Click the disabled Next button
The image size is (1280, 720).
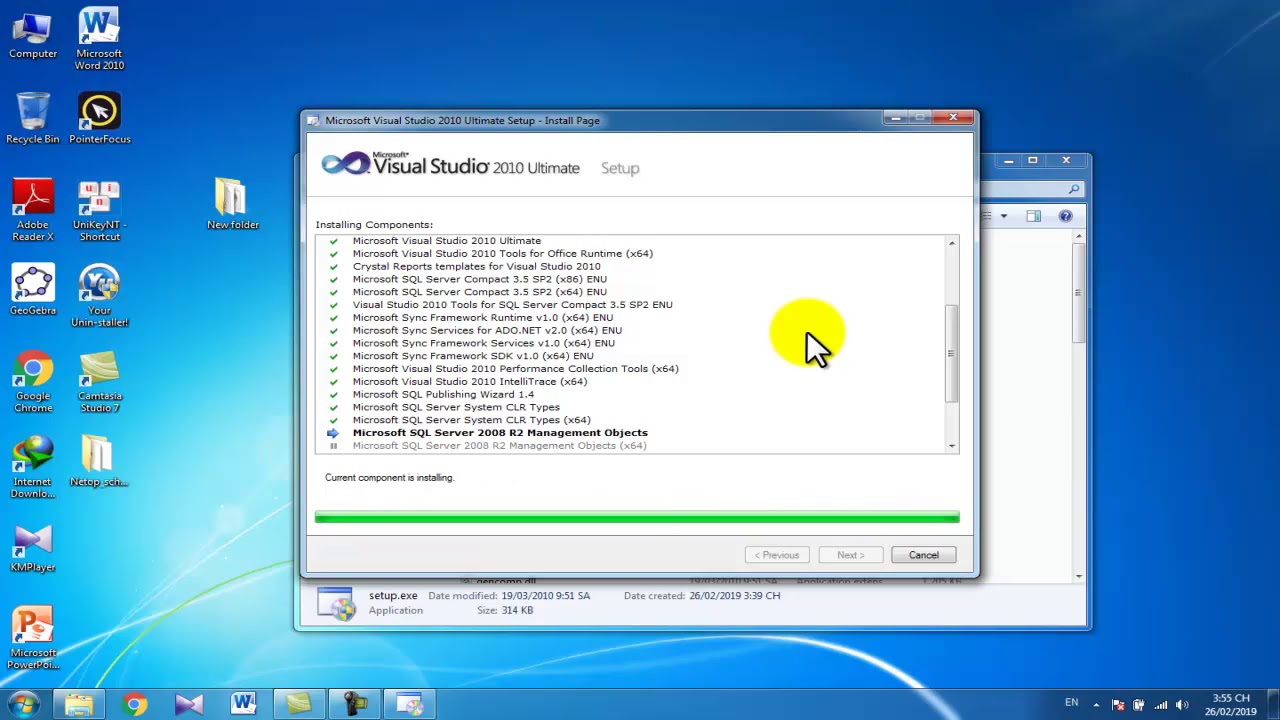(x=850, y=555)
